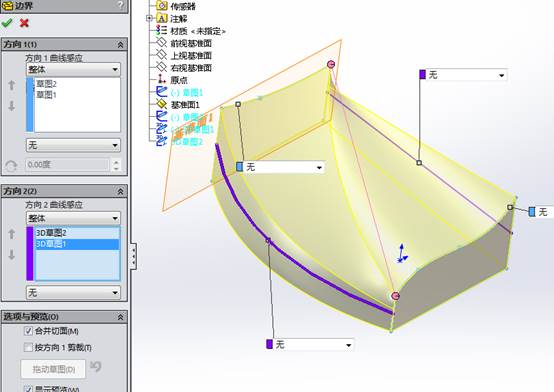
Task: Select 前视基准面 label in tree
Action: (x=191, y=43)
